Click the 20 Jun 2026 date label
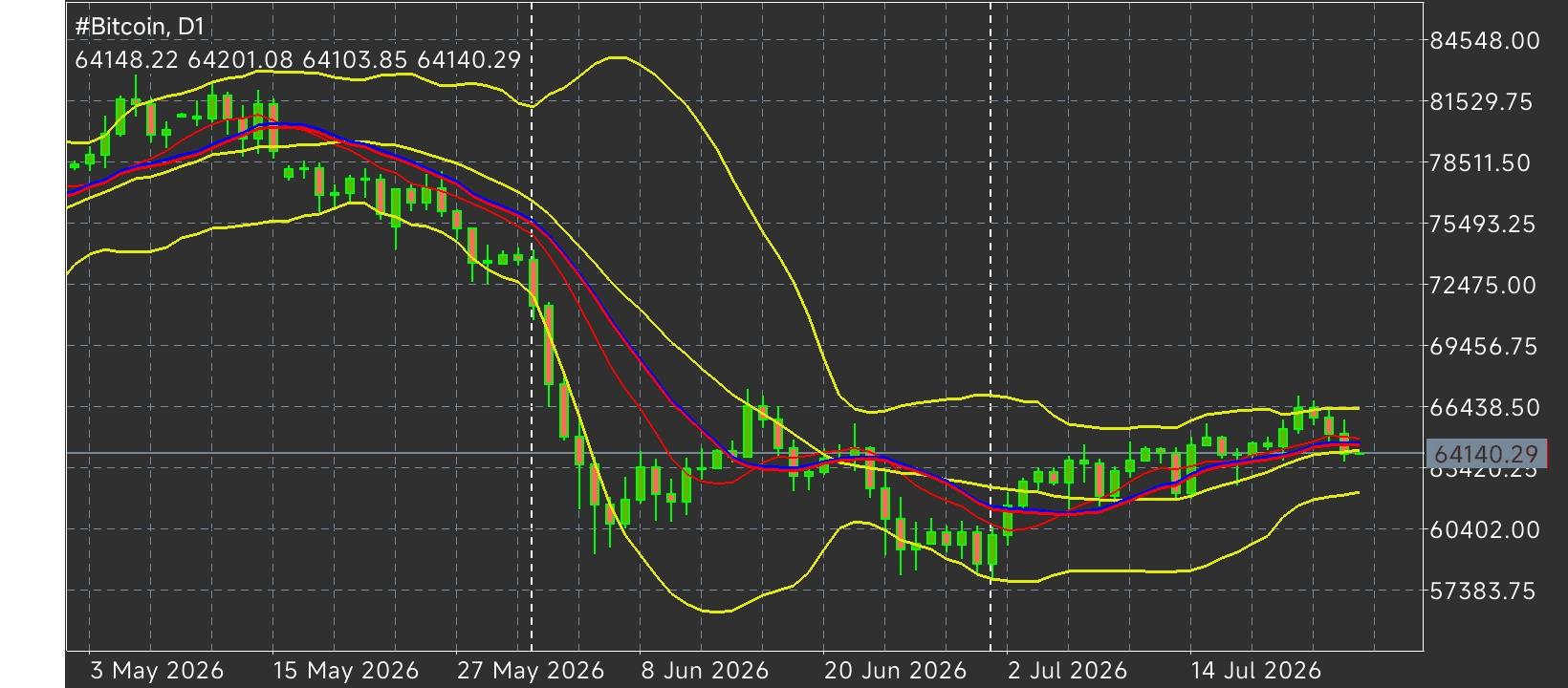Image resolution: width=1568 pixels, height=688 pixels. (895, 670)
